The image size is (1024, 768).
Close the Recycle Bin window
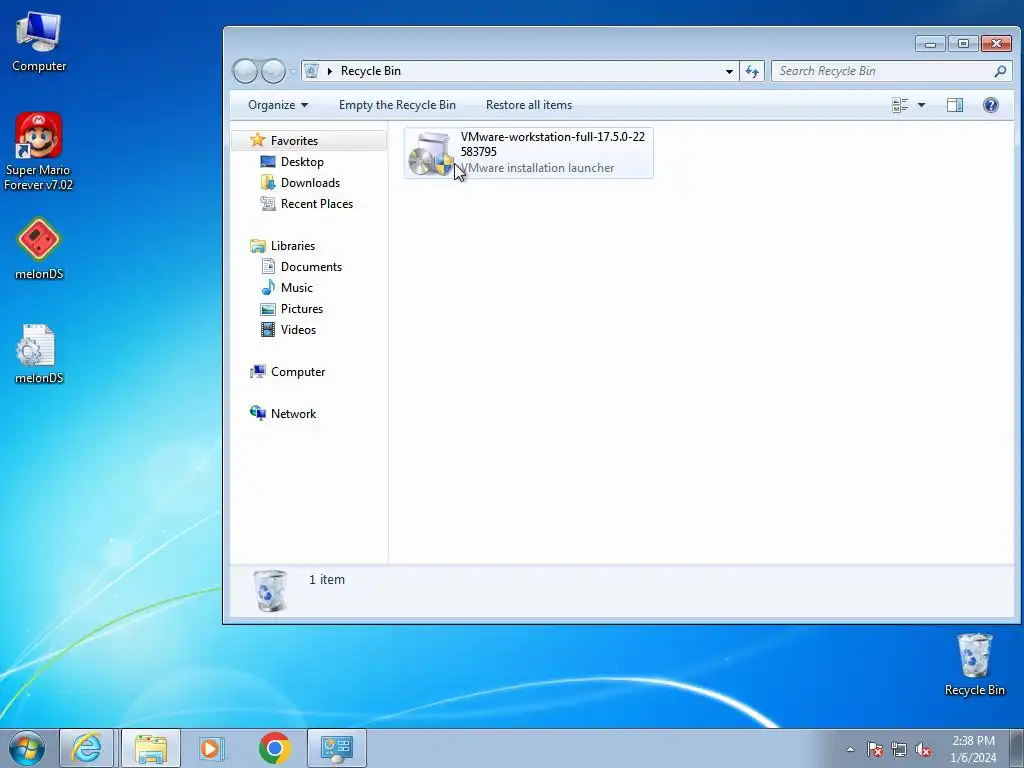[x=997, y=44]
